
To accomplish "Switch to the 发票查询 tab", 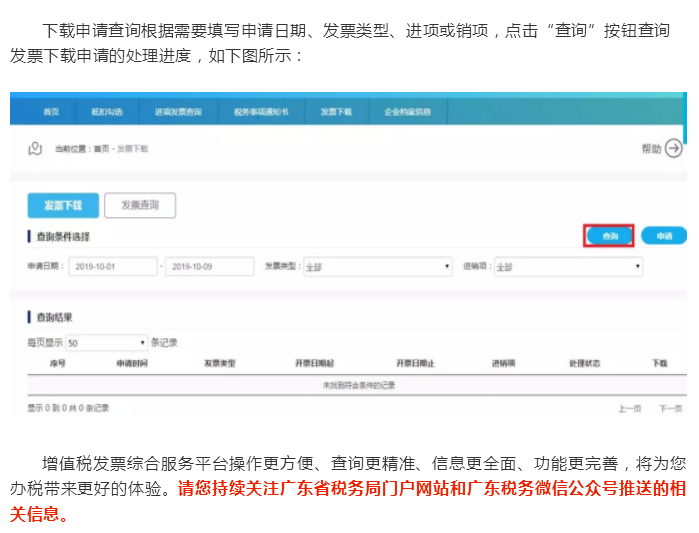I will point(140,206).
